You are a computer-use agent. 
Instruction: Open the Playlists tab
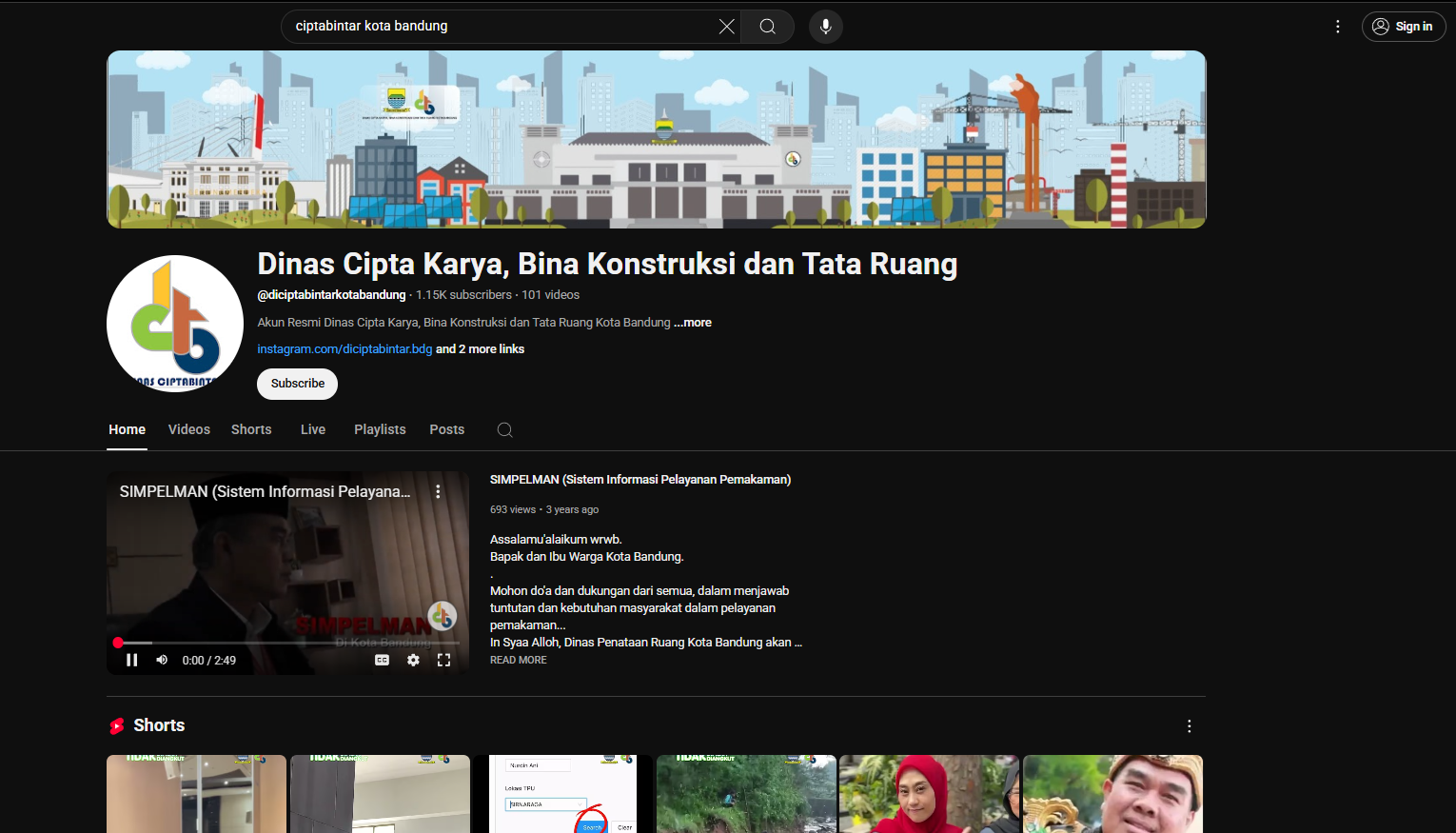[380, 430]
